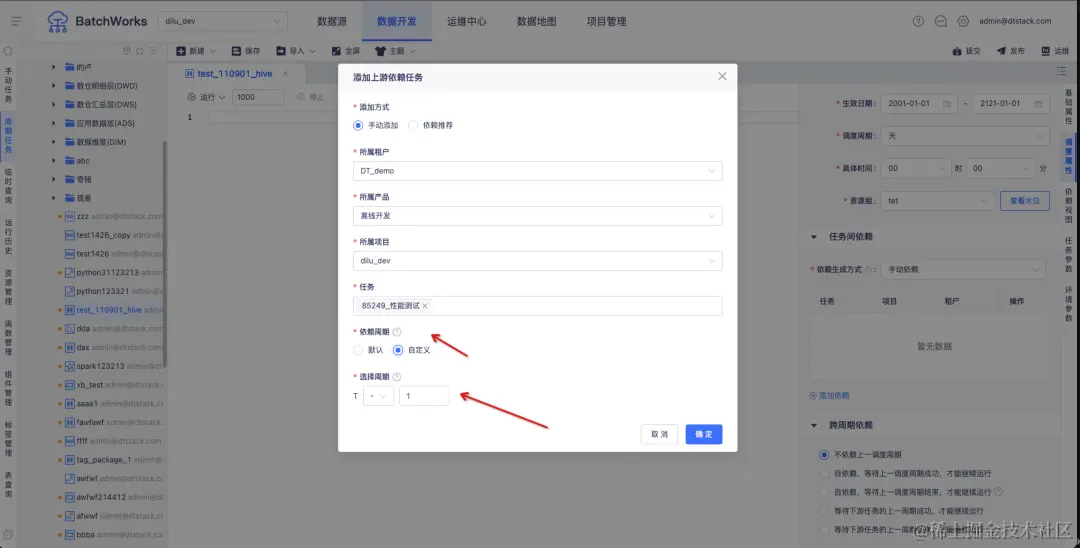Open the settings gear icon in header
This screenshot has height=548, width=1080.
(x=963, y=21)
